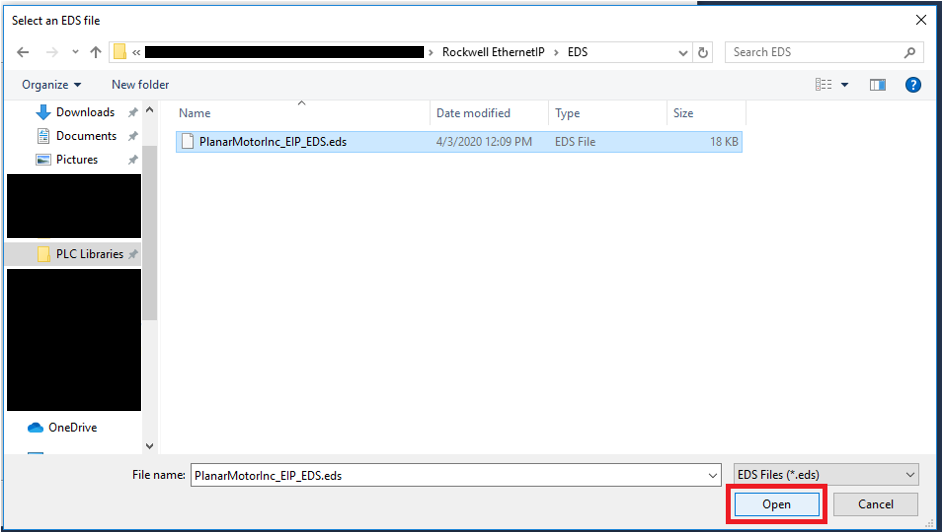Select PLC Libraries in the sidebar

tap(89, 254)
